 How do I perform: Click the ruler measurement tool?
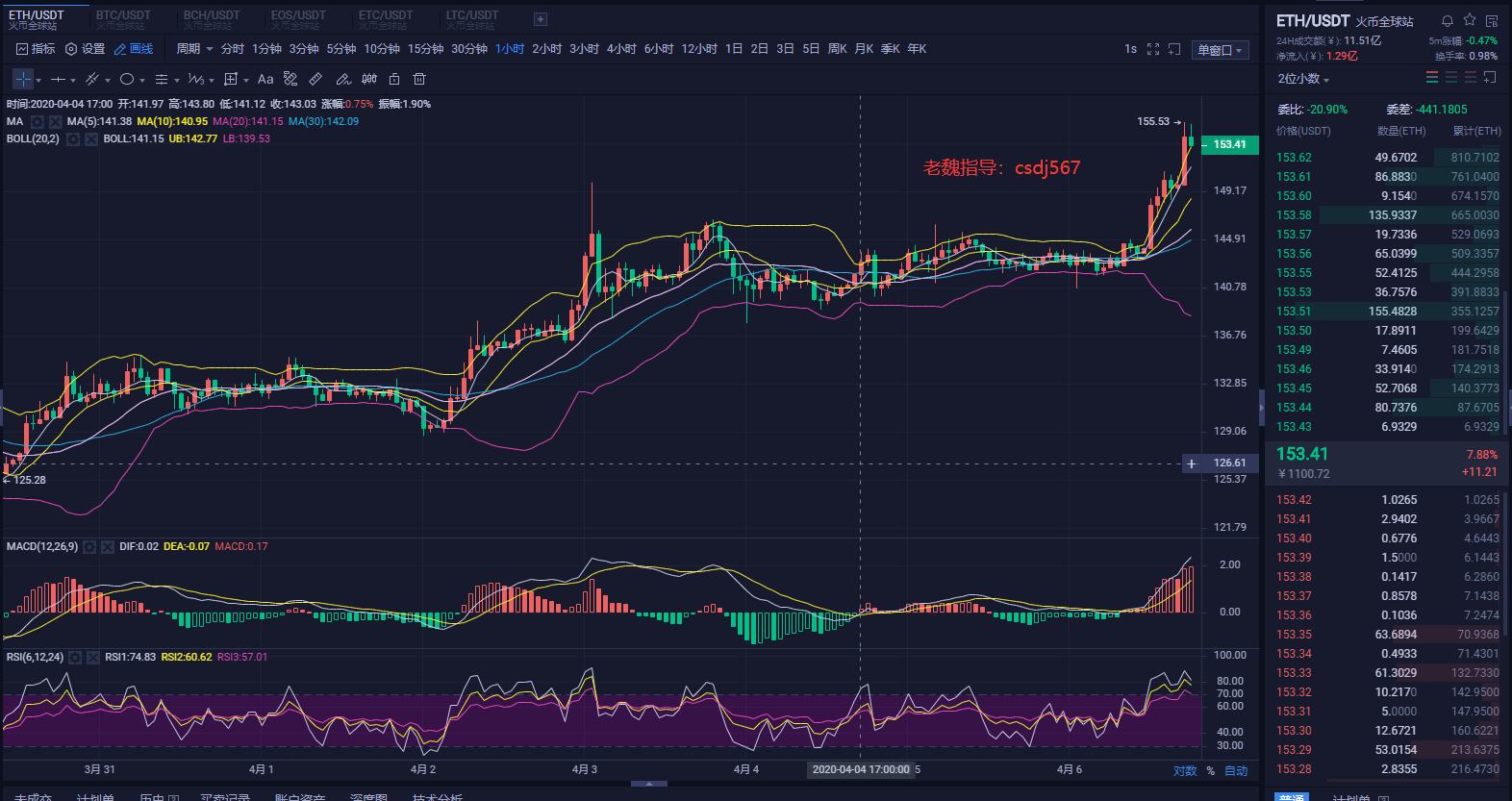pyautogui.click(x=315, y=79)
